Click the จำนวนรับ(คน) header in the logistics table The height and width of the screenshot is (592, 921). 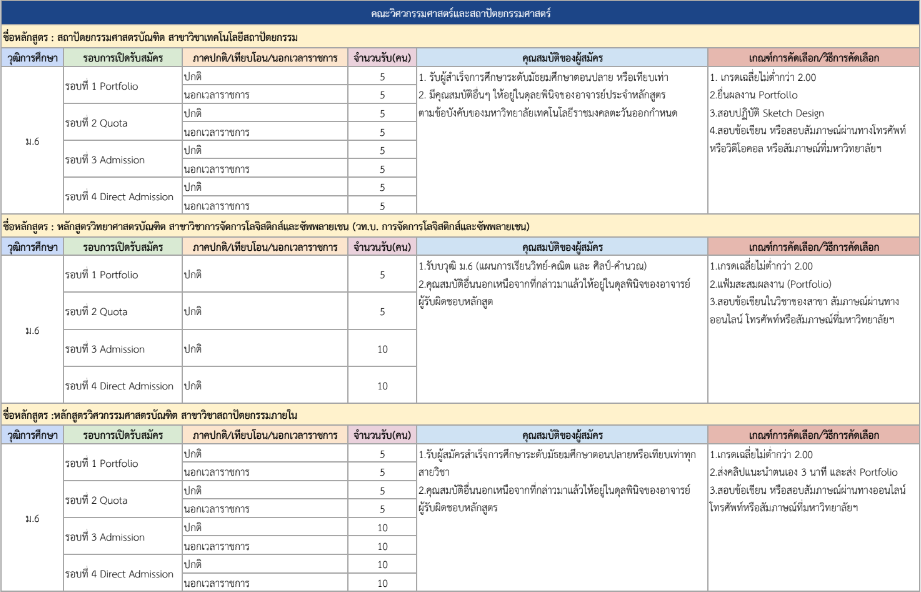point(382,246)
